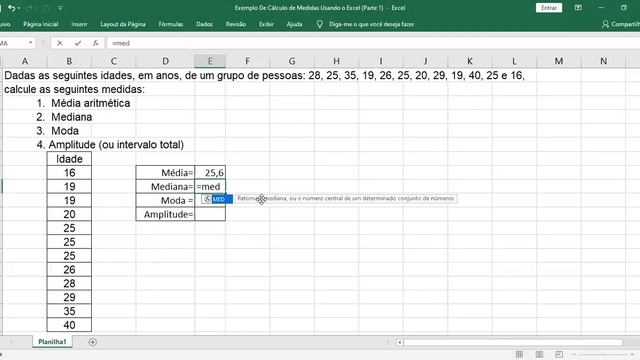Switch to the Planilha1 sheet tab
Viewport: 640px width, 360px height.
pyautogui.click(x=52, y=342)
